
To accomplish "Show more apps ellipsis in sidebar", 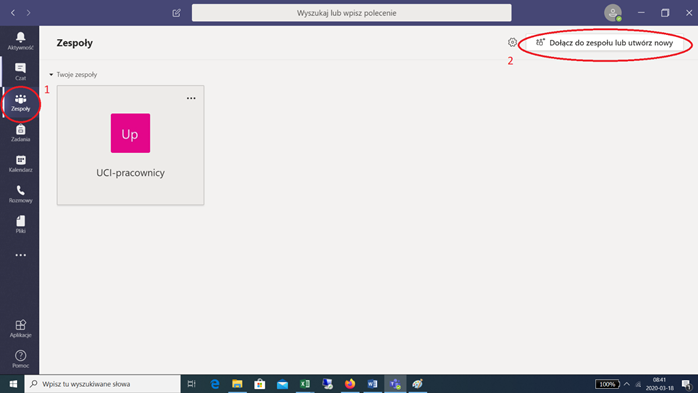I will click(20, 255).
